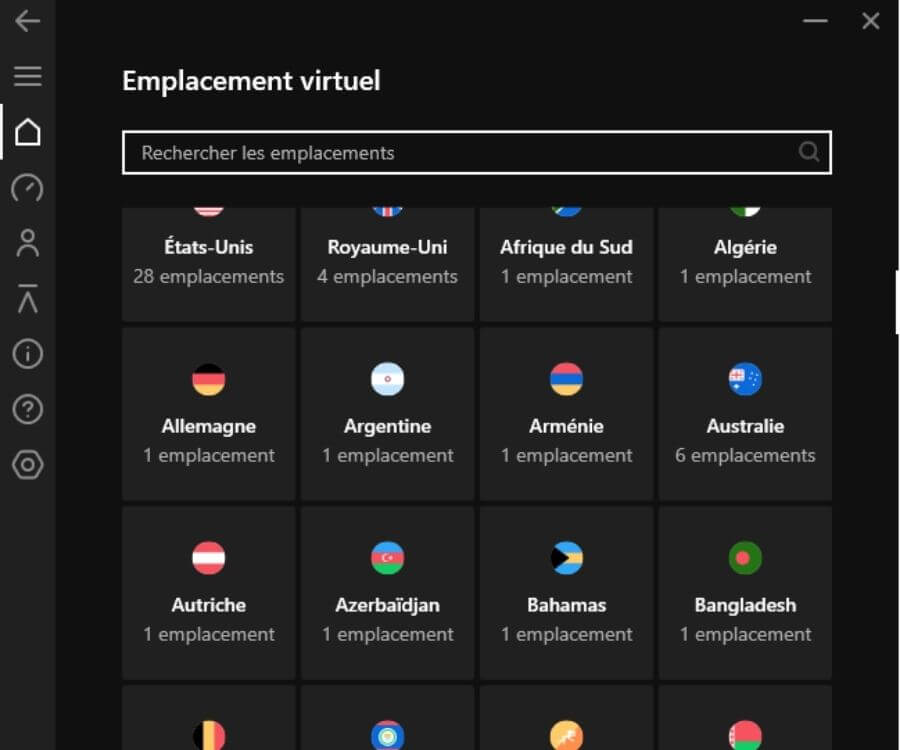Screen dimensions: 900x750
Task: Select the Bangladesh label
Action: [745, 605]
